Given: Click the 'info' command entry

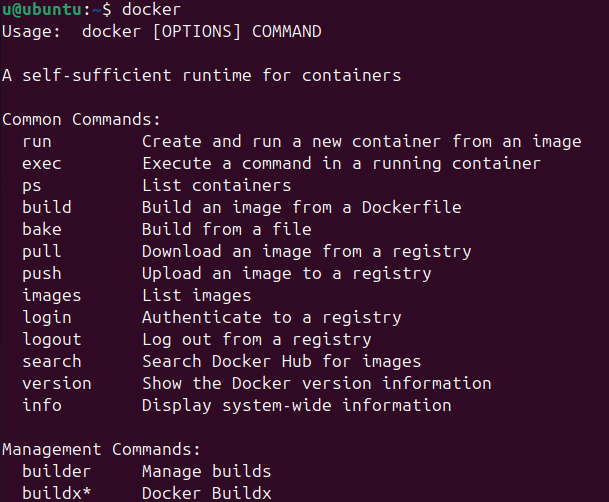Looking at the screenshot, I should pyautogui.click(x=42, y=405).
